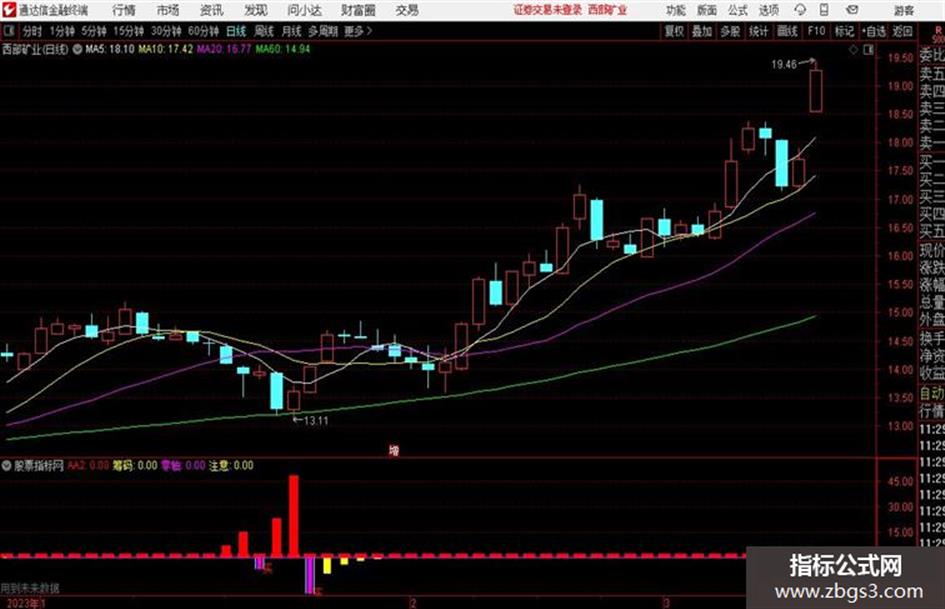Click the headset customer service icon
This screenshot has width=945, height=609.
point(800,10)
